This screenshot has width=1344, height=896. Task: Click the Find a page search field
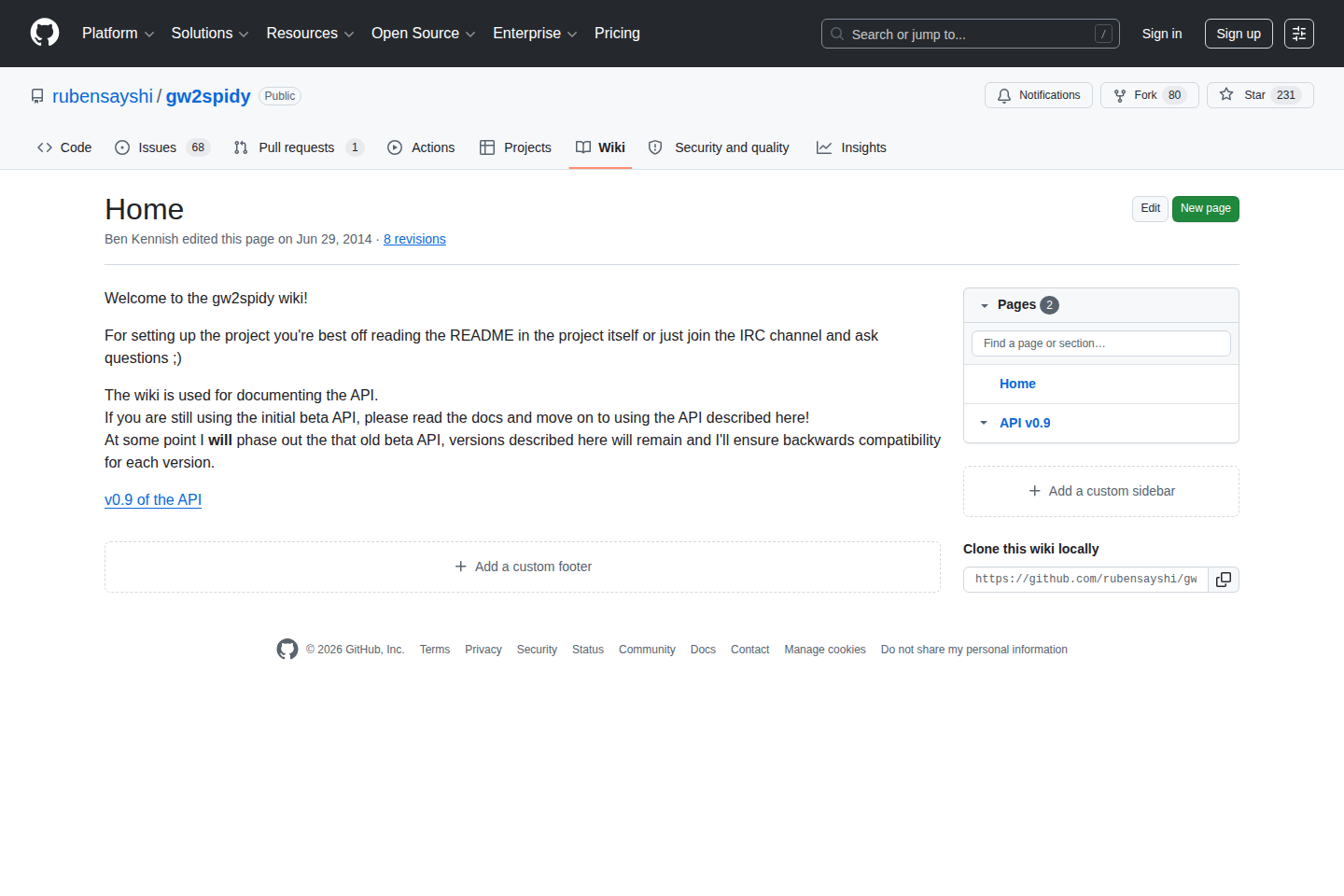click(x=1100, y=343)
